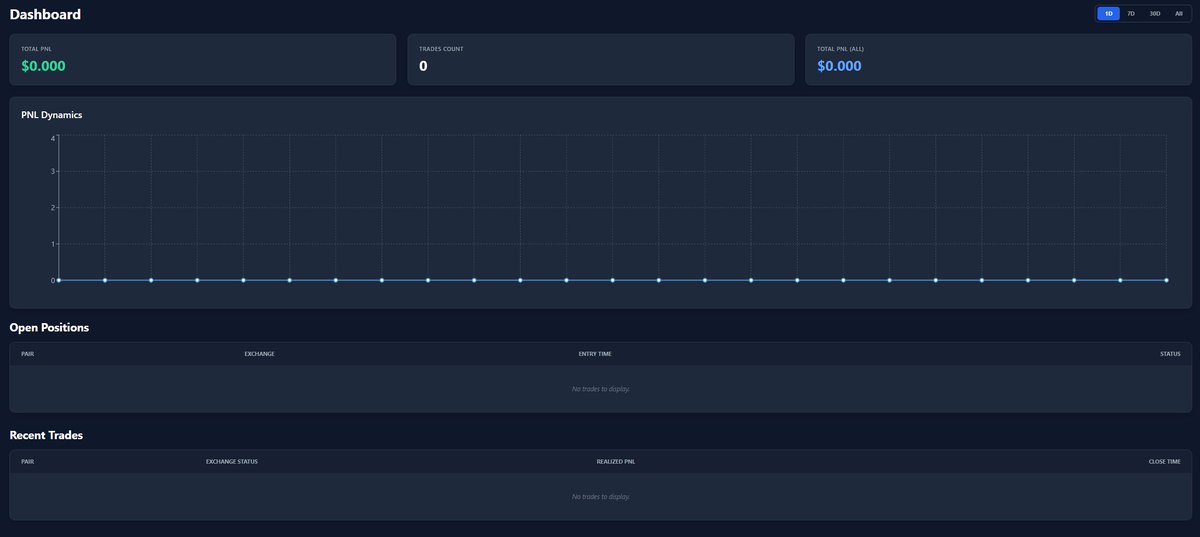
Task: Switch to the 30D time range
Action: (1155, 14)
